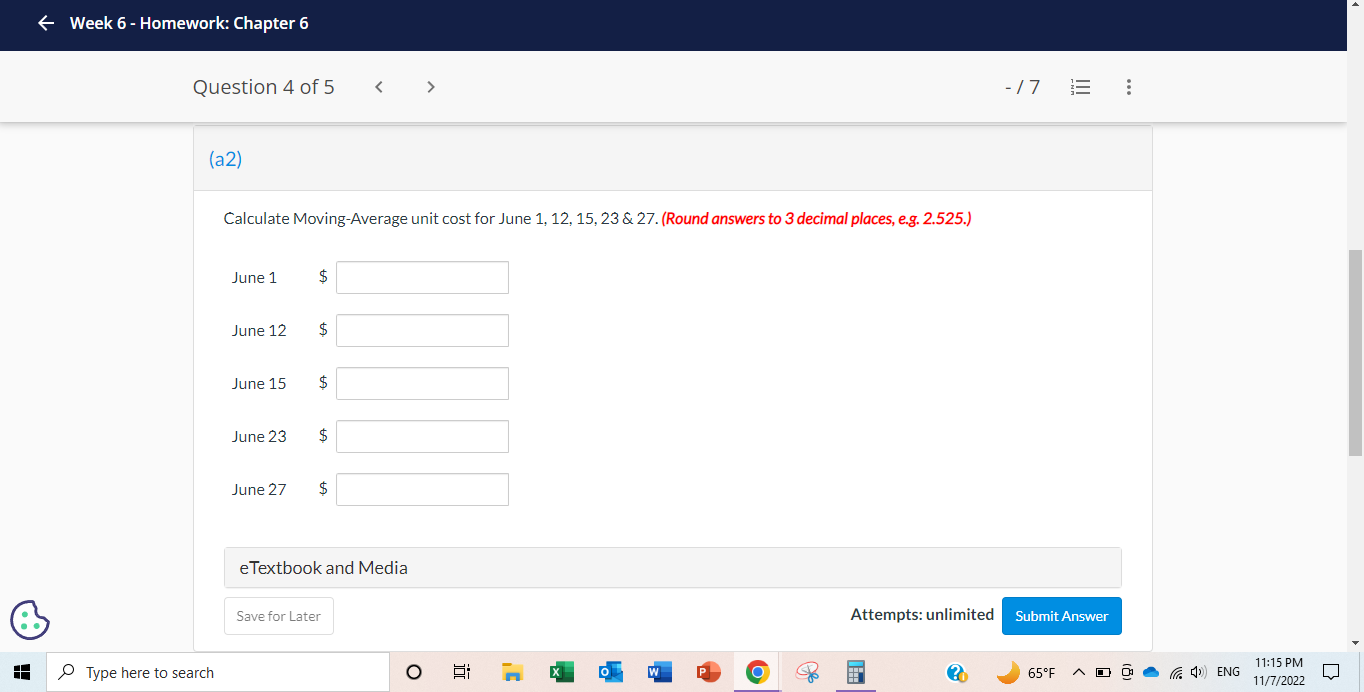Click the June 12 cost input field

[422, 330]
